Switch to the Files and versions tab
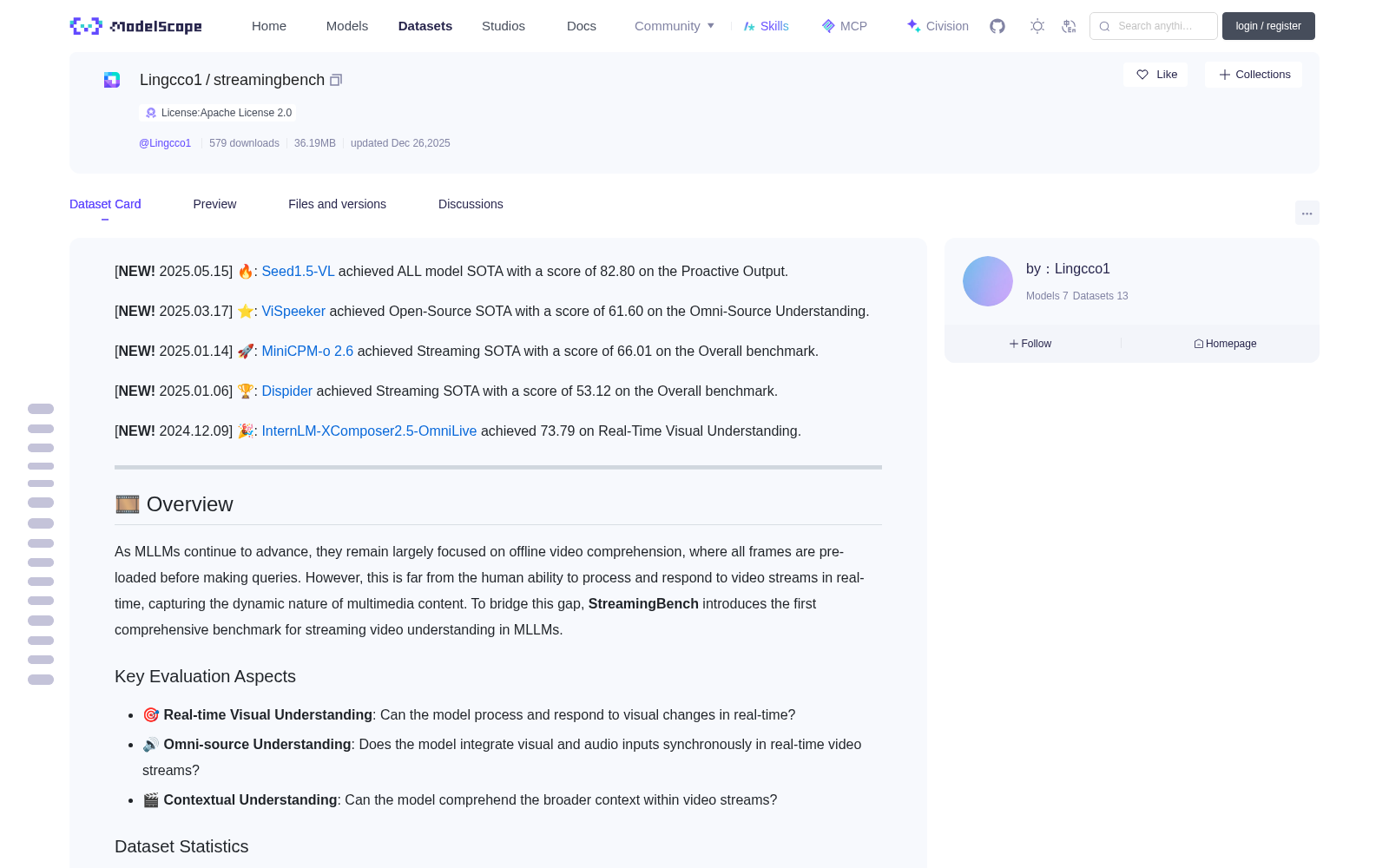This screenshot has width=1389, height=868. coord(337,204)
